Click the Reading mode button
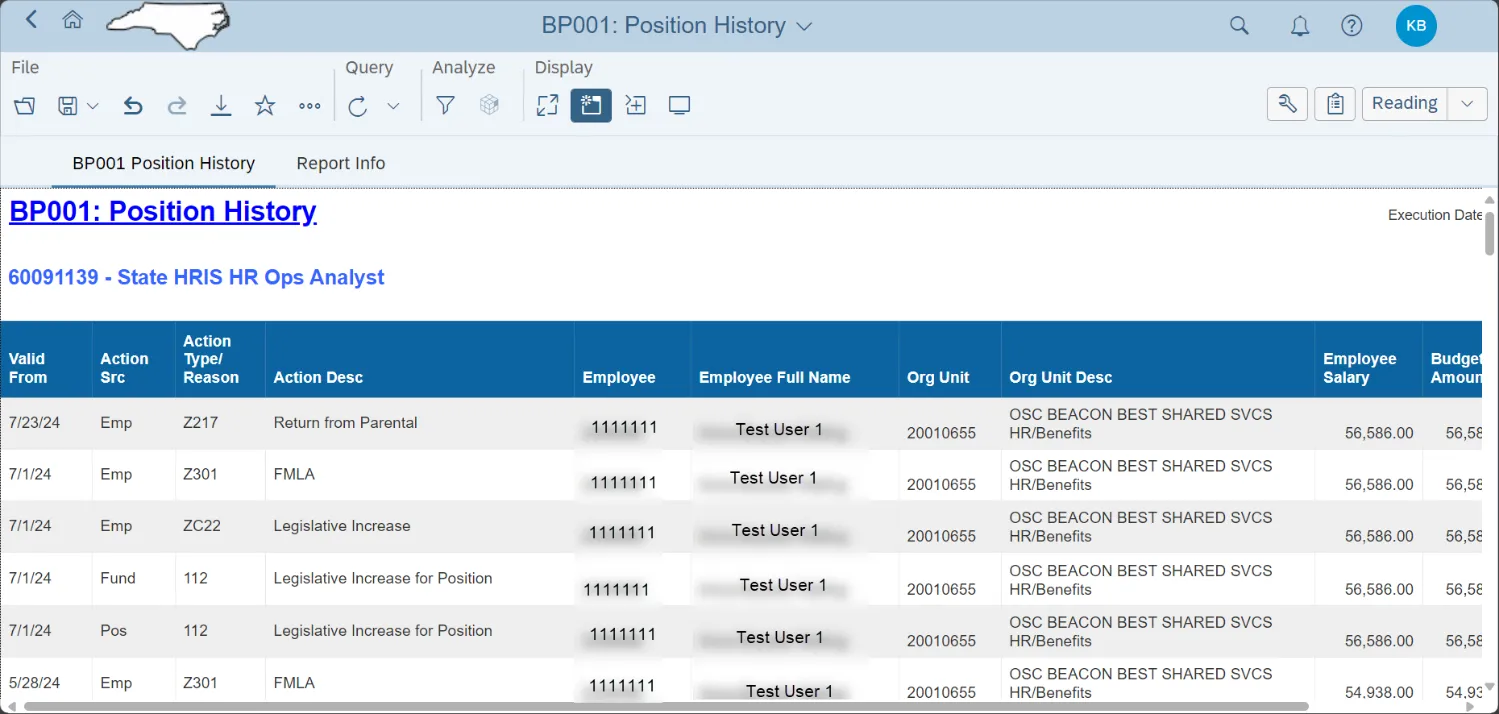Viewport: 1499px width, 714px height. click(1404, 103)
